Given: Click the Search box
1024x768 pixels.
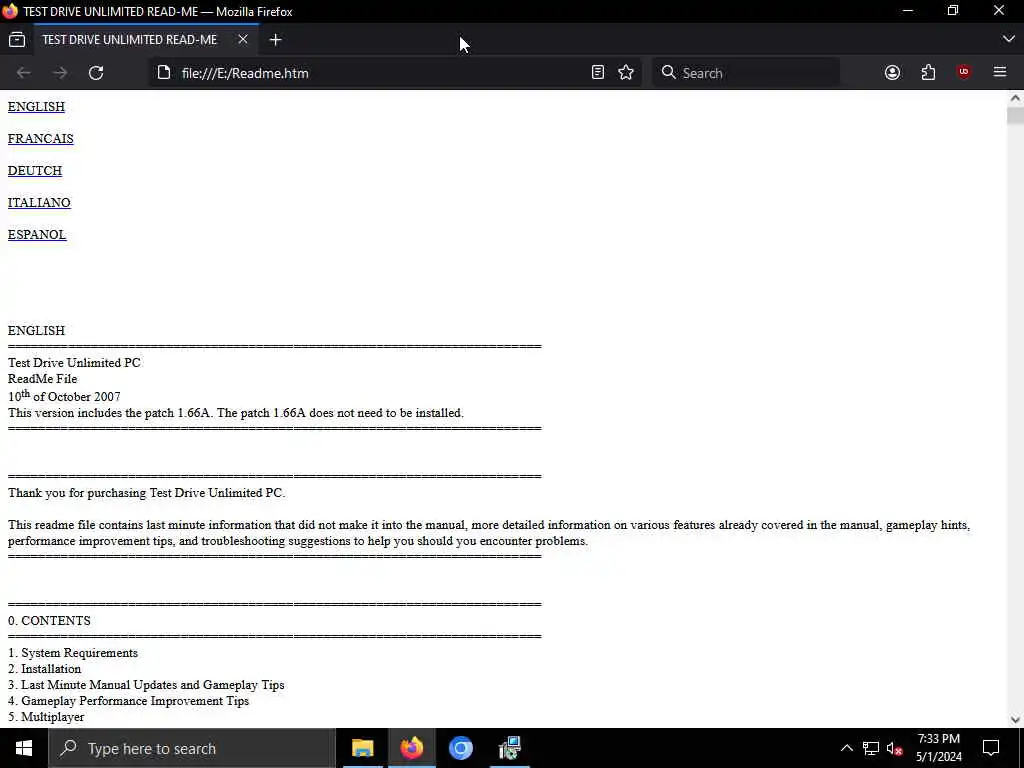Looking at the screenshot, I should 746,72.
